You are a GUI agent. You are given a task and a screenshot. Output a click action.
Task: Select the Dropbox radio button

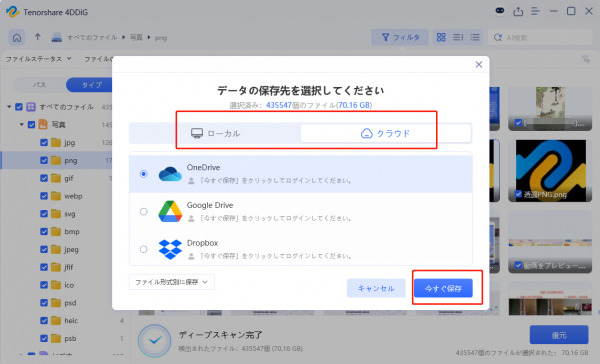click(x=143, y=249)
